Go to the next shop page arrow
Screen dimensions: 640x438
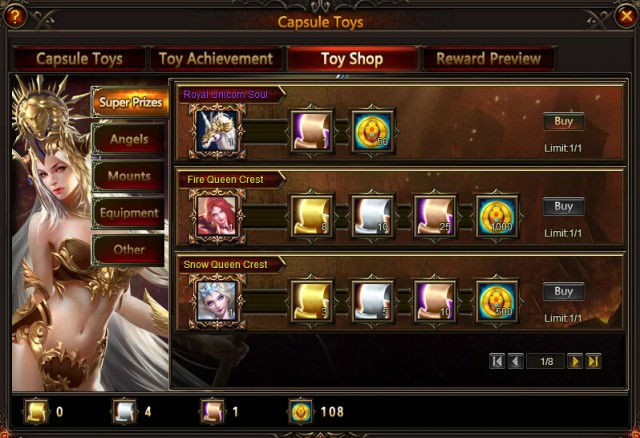(x=575, y=361)
